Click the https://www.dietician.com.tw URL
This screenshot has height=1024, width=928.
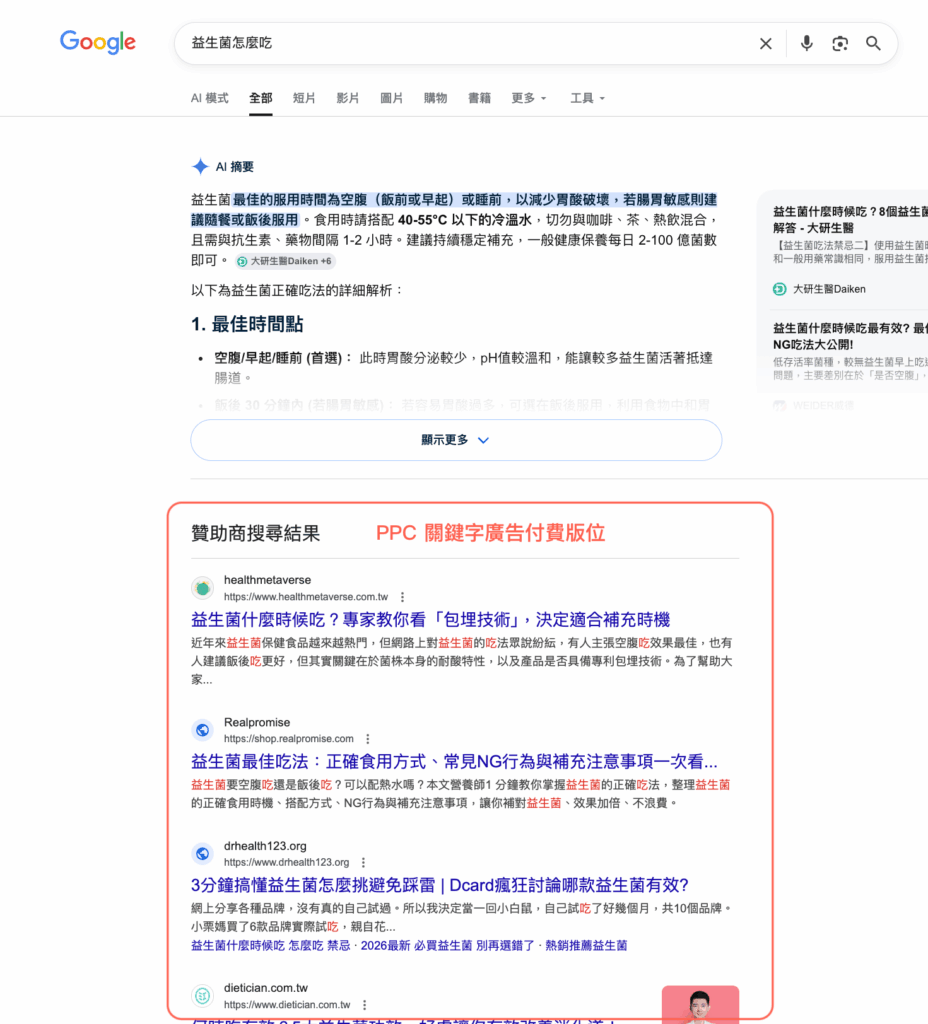coord(287,1004)
